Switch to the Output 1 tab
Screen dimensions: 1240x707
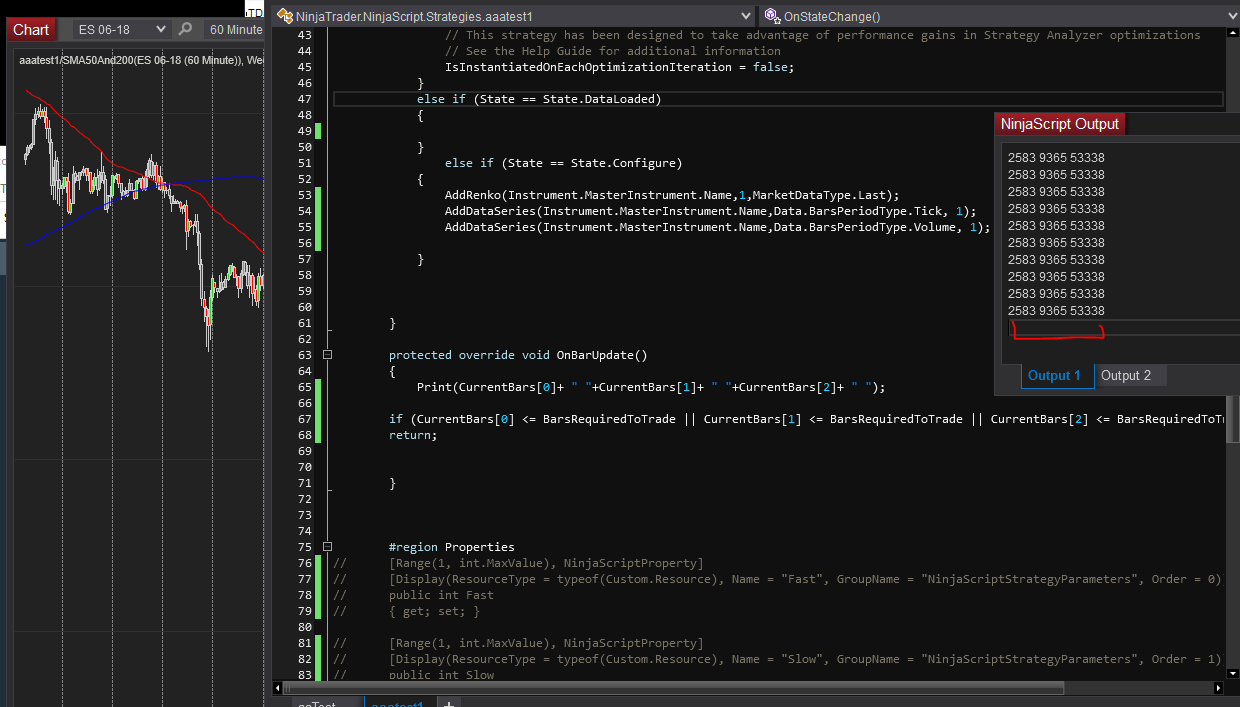click(x=1055, y=376)
